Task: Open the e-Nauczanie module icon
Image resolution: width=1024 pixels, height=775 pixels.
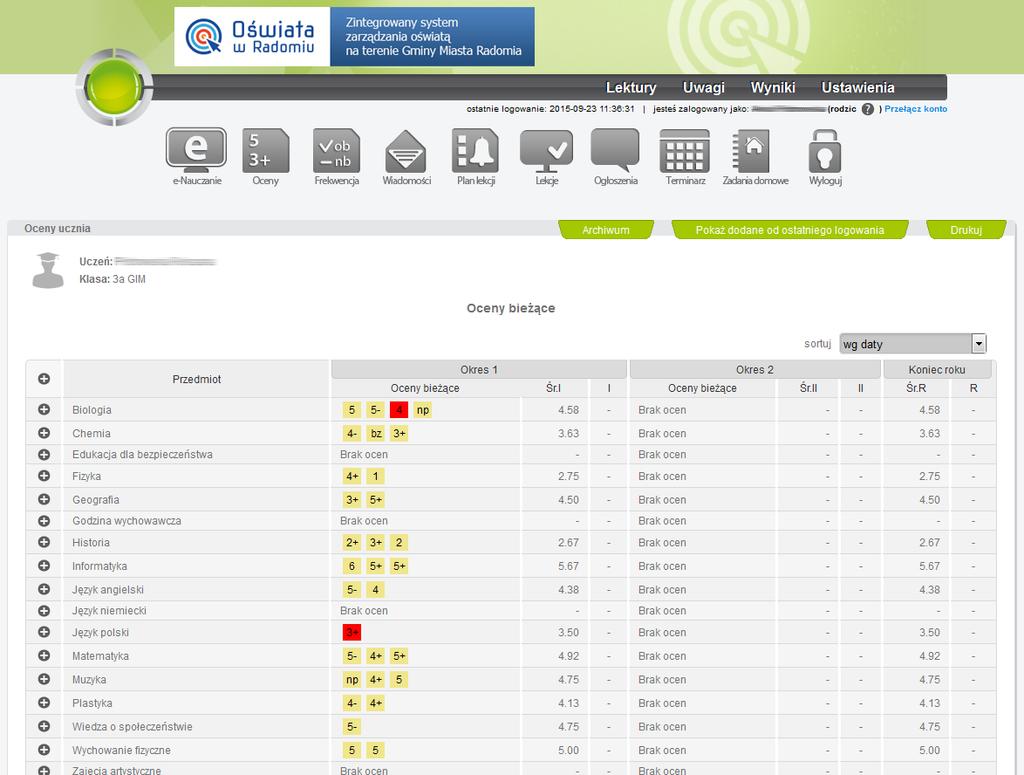Action: [197, 150]
